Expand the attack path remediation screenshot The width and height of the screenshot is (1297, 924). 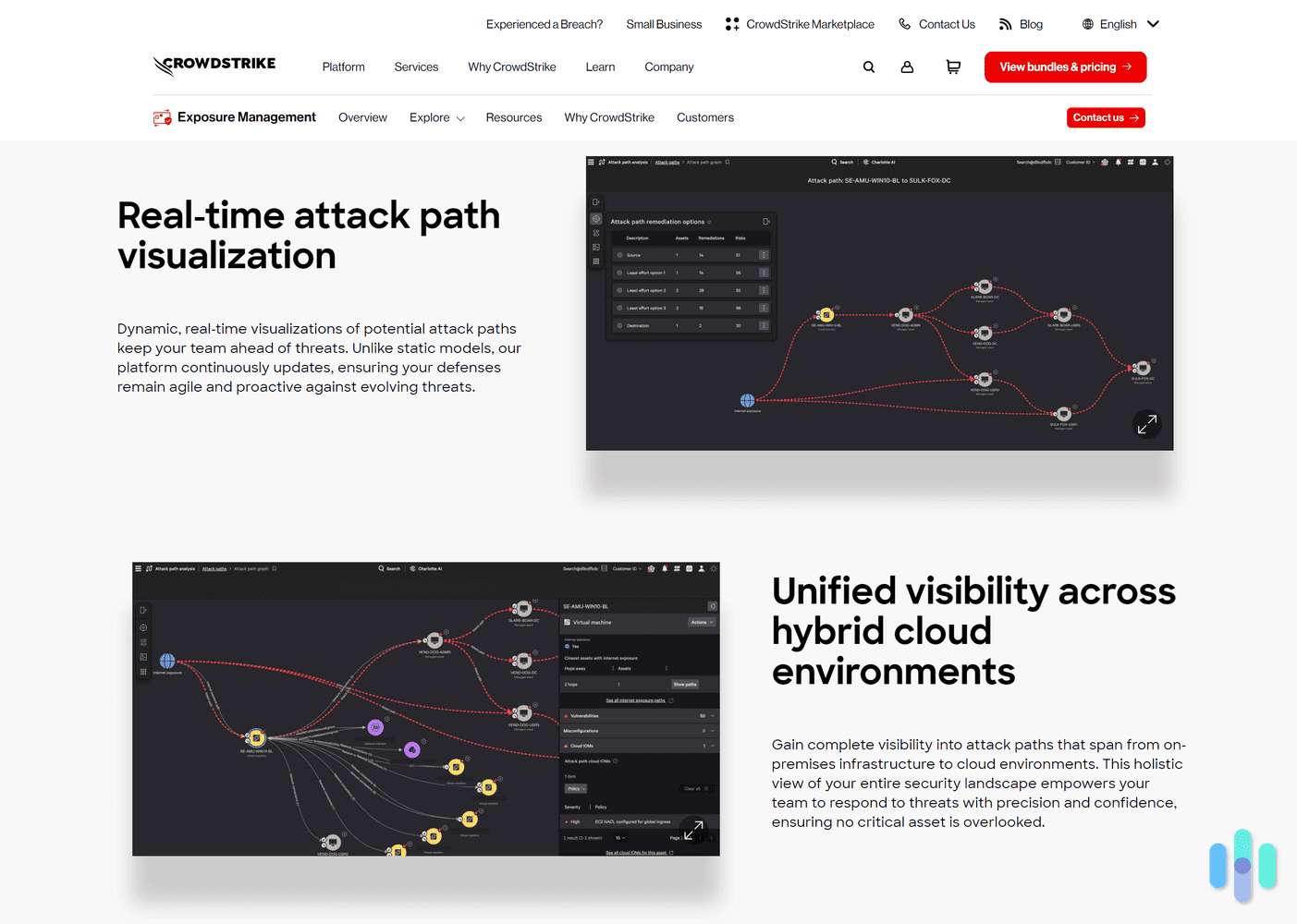1147,424
